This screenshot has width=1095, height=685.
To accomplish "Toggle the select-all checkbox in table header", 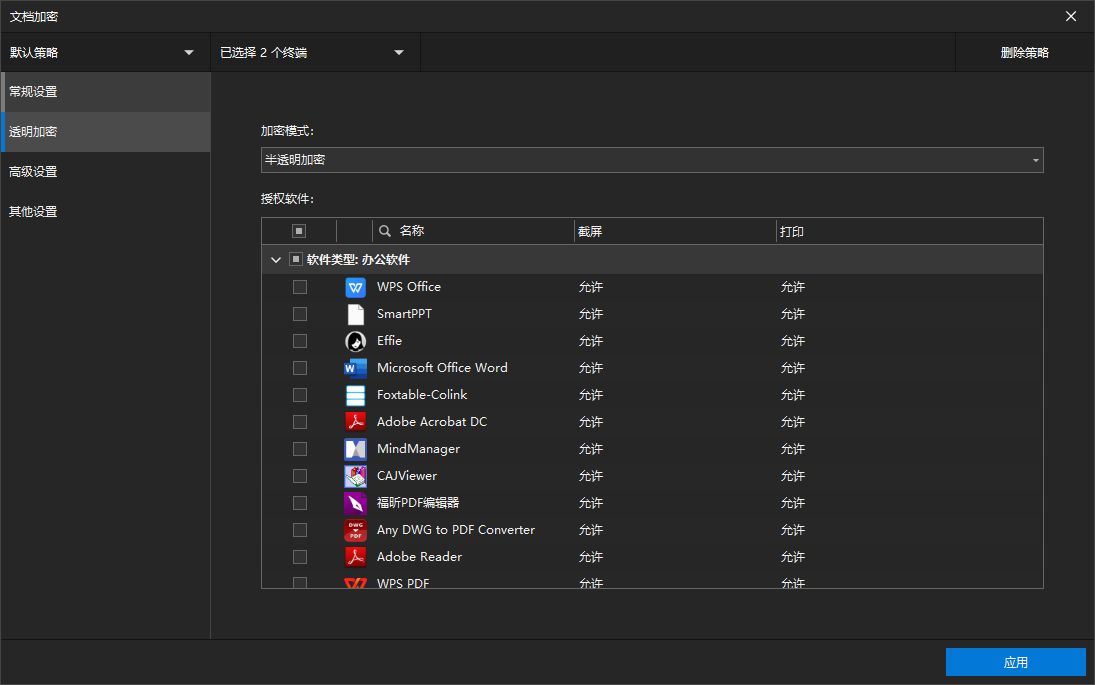I will [299, 230].
